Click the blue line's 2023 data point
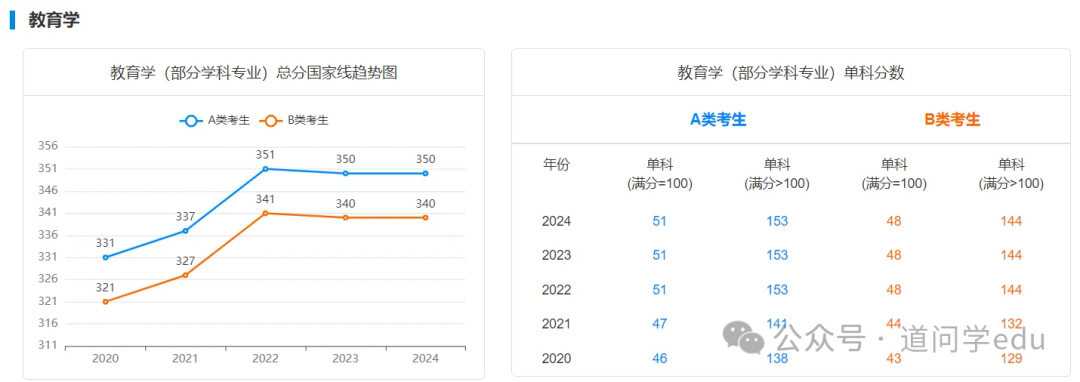 point(345,173)
